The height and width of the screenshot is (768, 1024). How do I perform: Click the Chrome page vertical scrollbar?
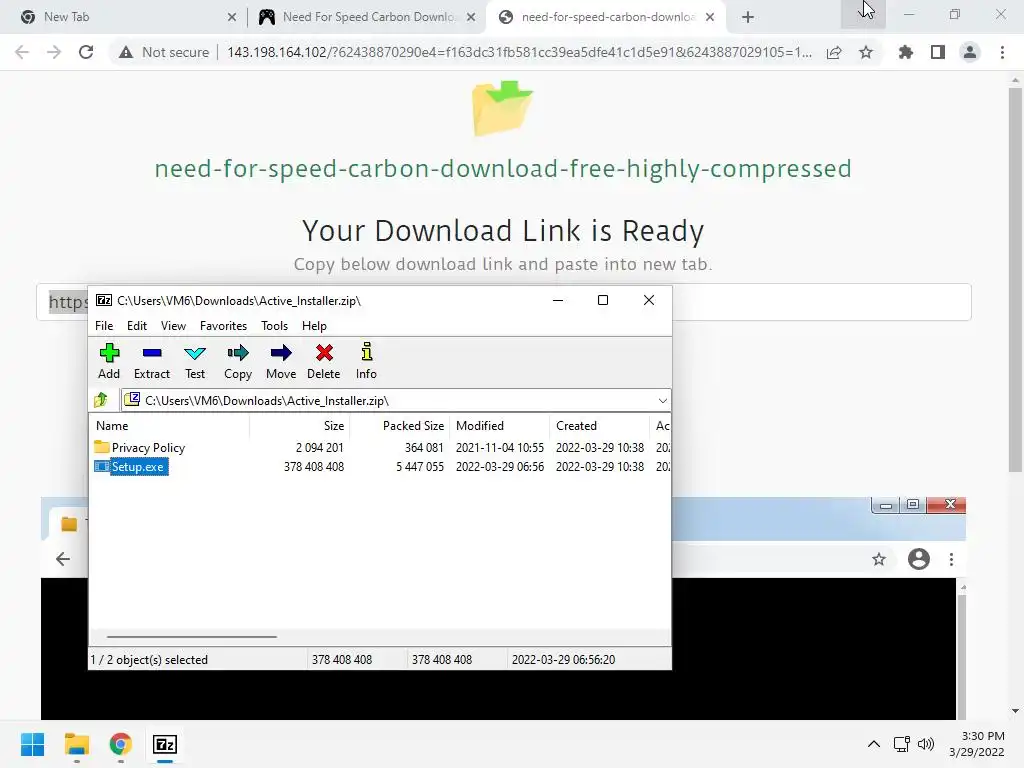click(1015, 280)
